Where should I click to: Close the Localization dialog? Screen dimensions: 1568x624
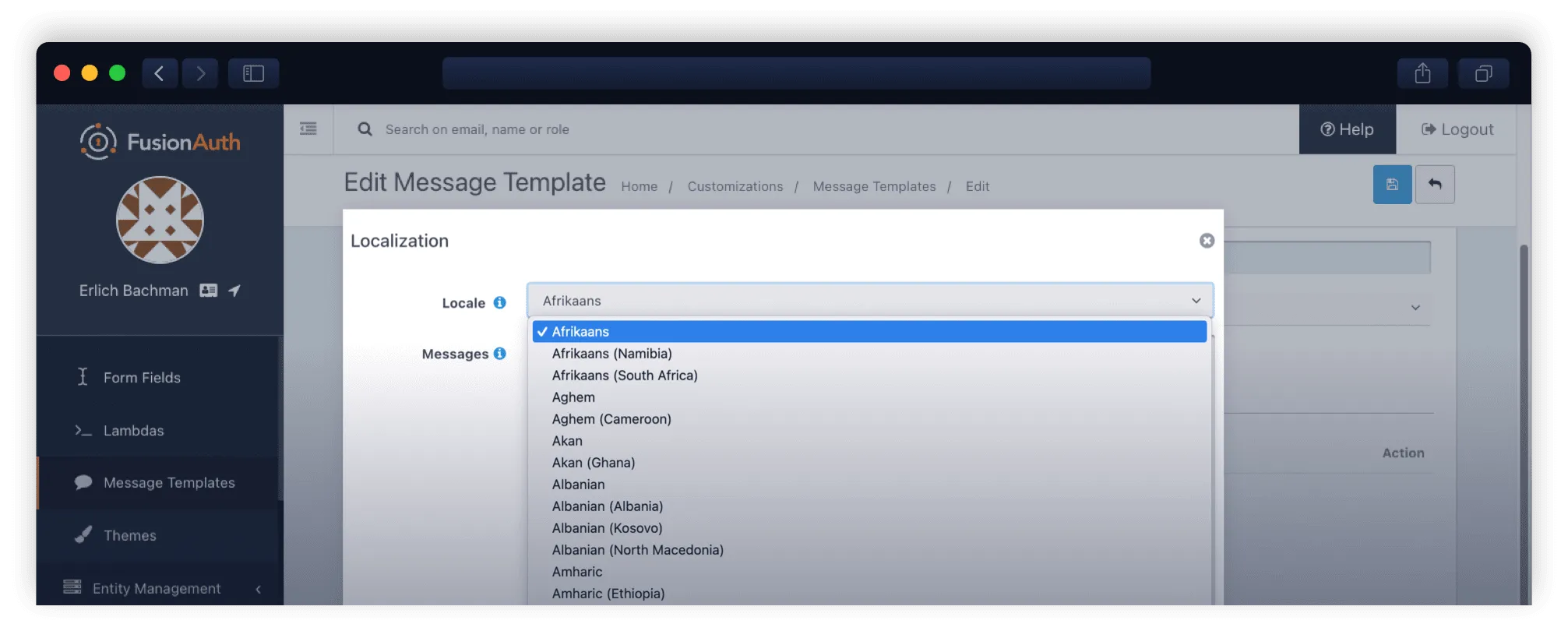coord(1207,241)
